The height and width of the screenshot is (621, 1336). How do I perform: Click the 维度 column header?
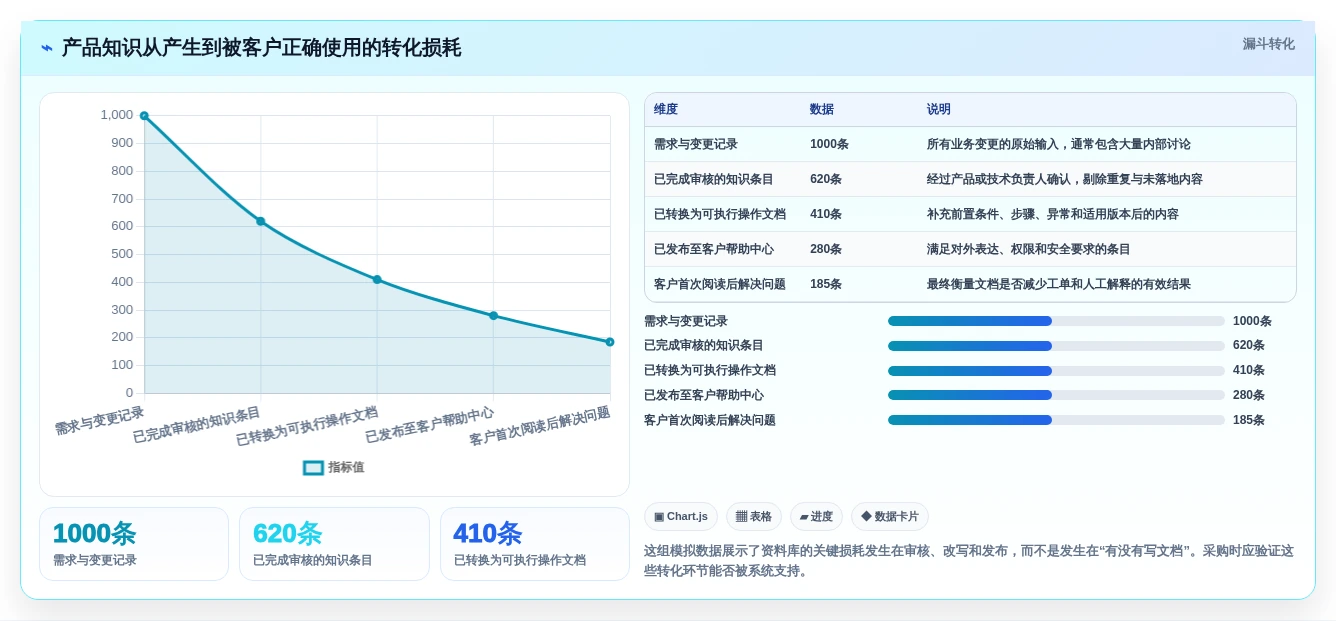pos(666,109)
